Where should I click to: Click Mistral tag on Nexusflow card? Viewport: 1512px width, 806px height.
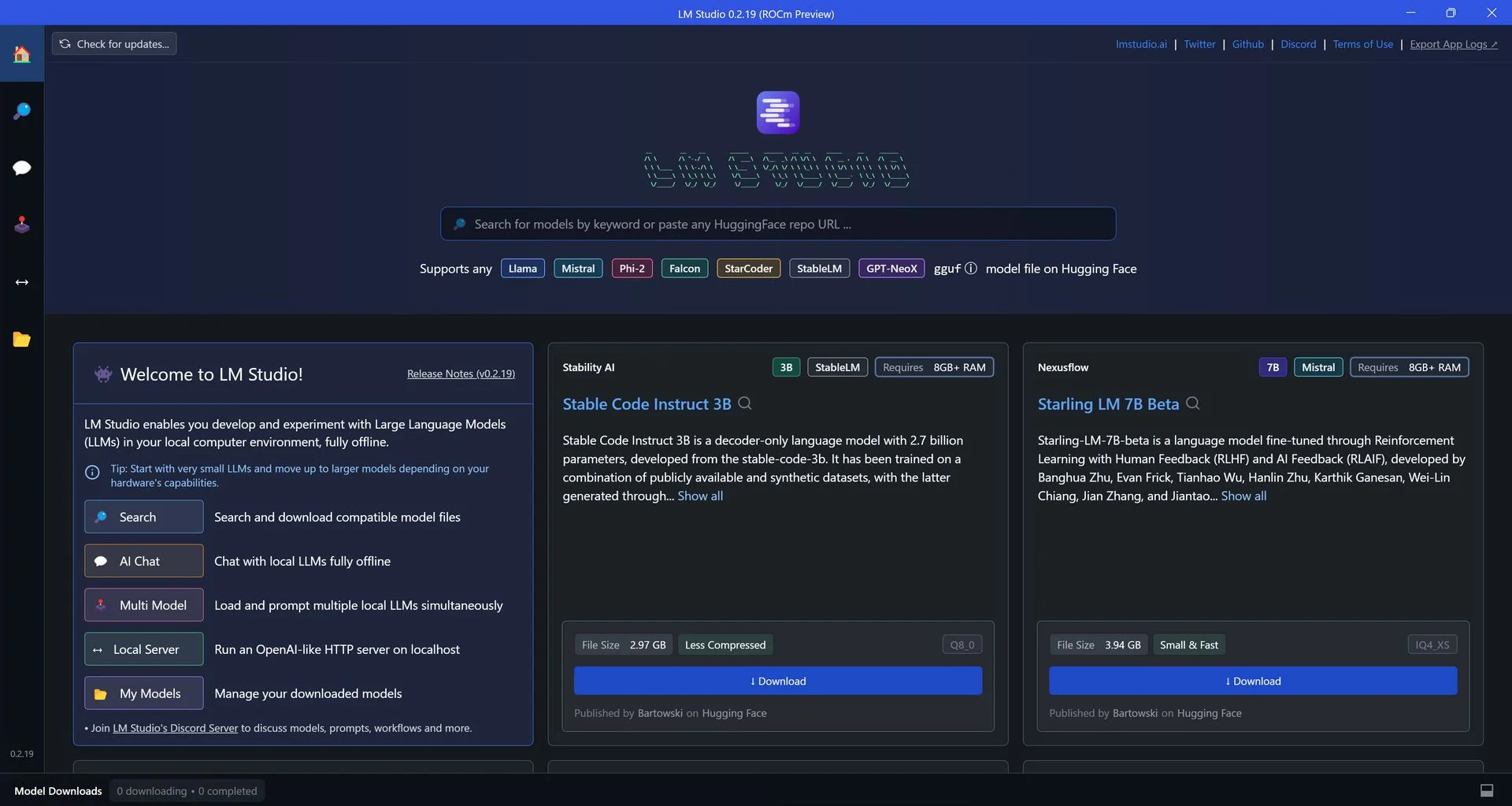(x=1317, y=367)
